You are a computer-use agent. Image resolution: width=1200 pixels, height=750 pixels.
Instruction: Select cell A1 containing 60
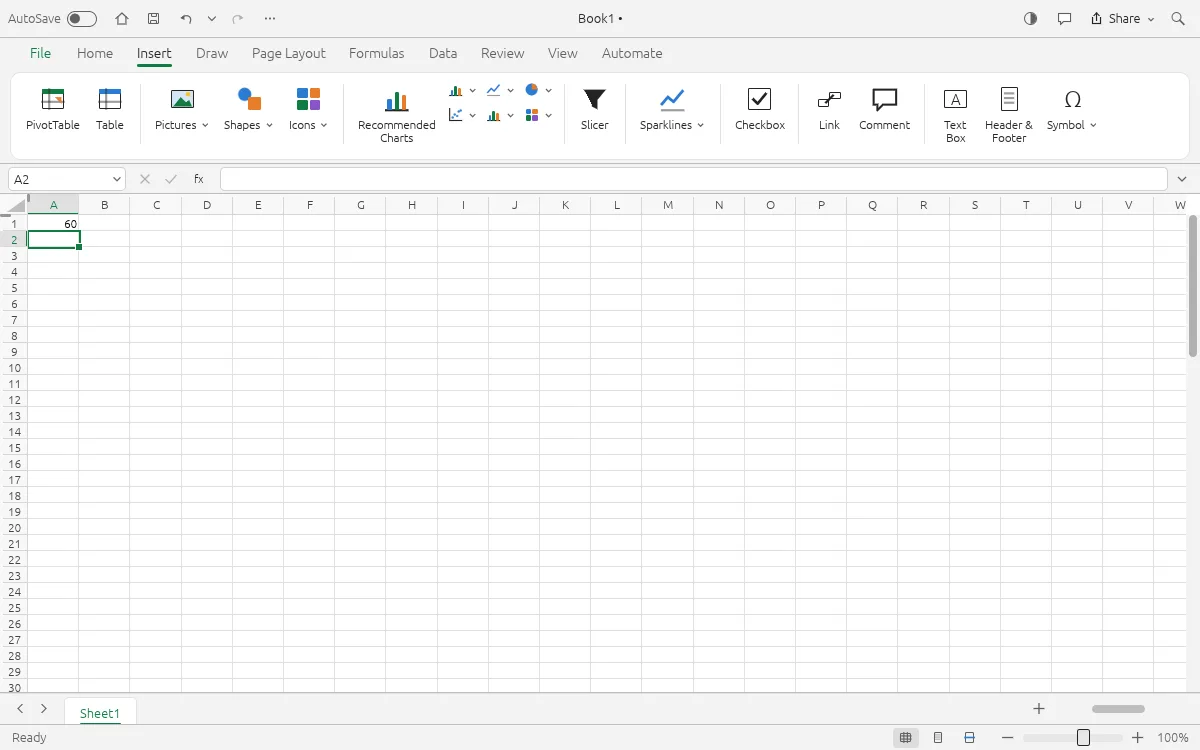point(54,223)
